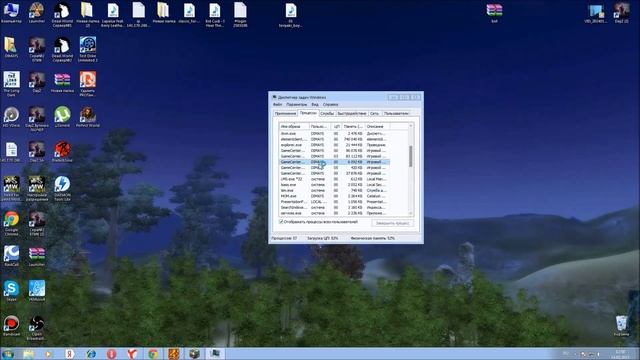Select the Google Chrome desktop shortcut
This screenshot has height=360, width=640.
click(x=11, y=224)
